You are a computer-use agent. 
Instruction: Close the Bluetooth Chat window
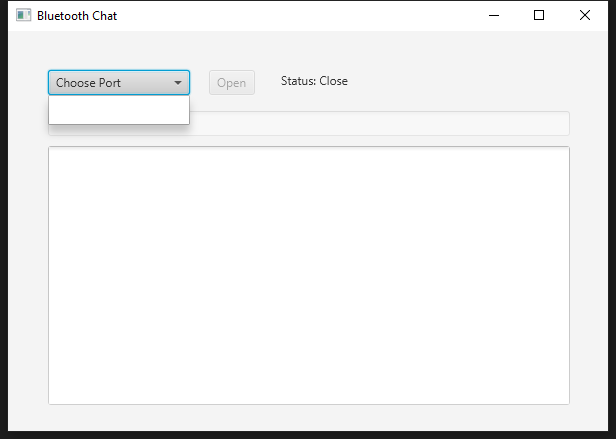(585, 15)
